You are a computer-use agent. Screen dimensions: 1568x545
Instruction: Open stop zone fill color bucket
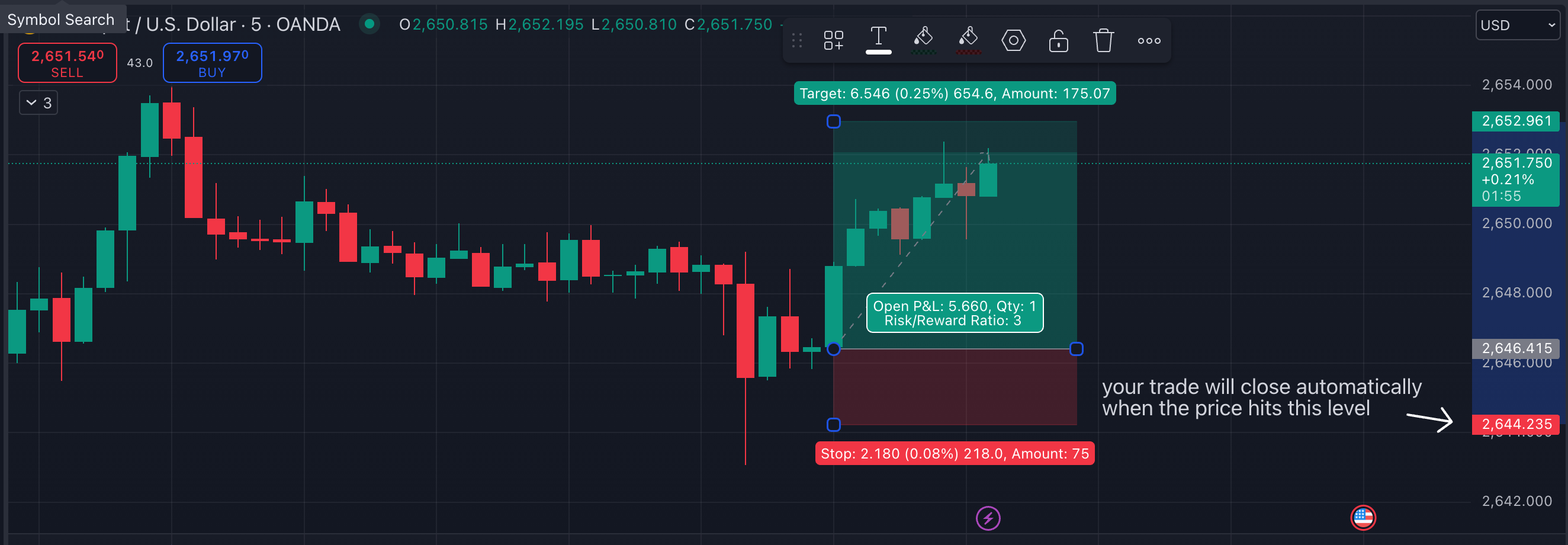point(968,40)
